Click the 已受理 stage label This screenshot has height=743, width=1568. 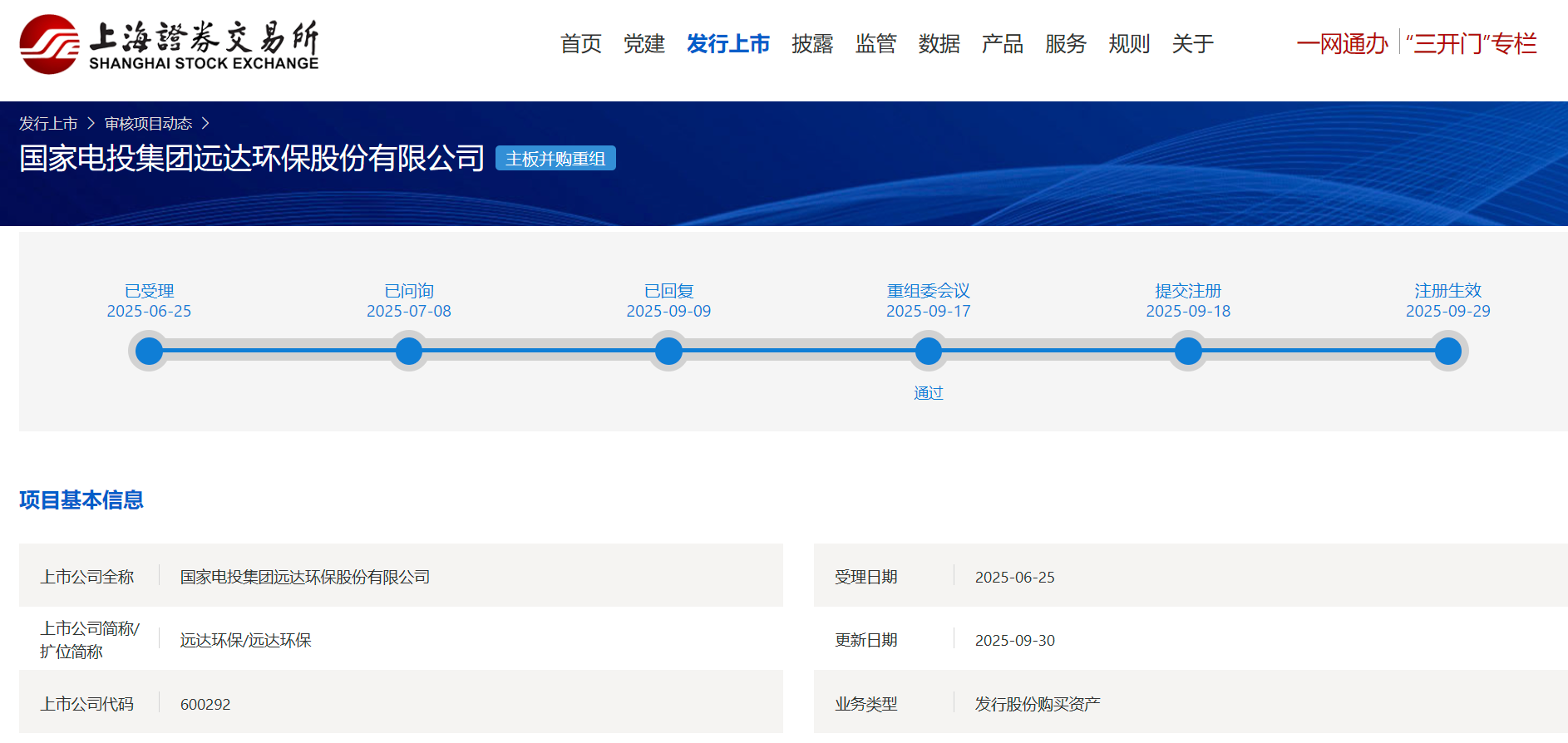click(x=149, y=291)
